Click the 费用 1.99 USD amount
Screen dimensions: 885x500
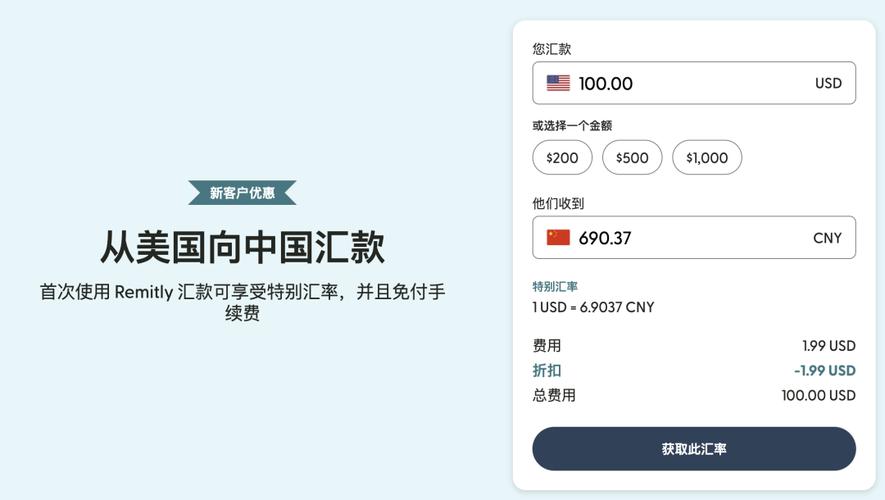(829, 346)
